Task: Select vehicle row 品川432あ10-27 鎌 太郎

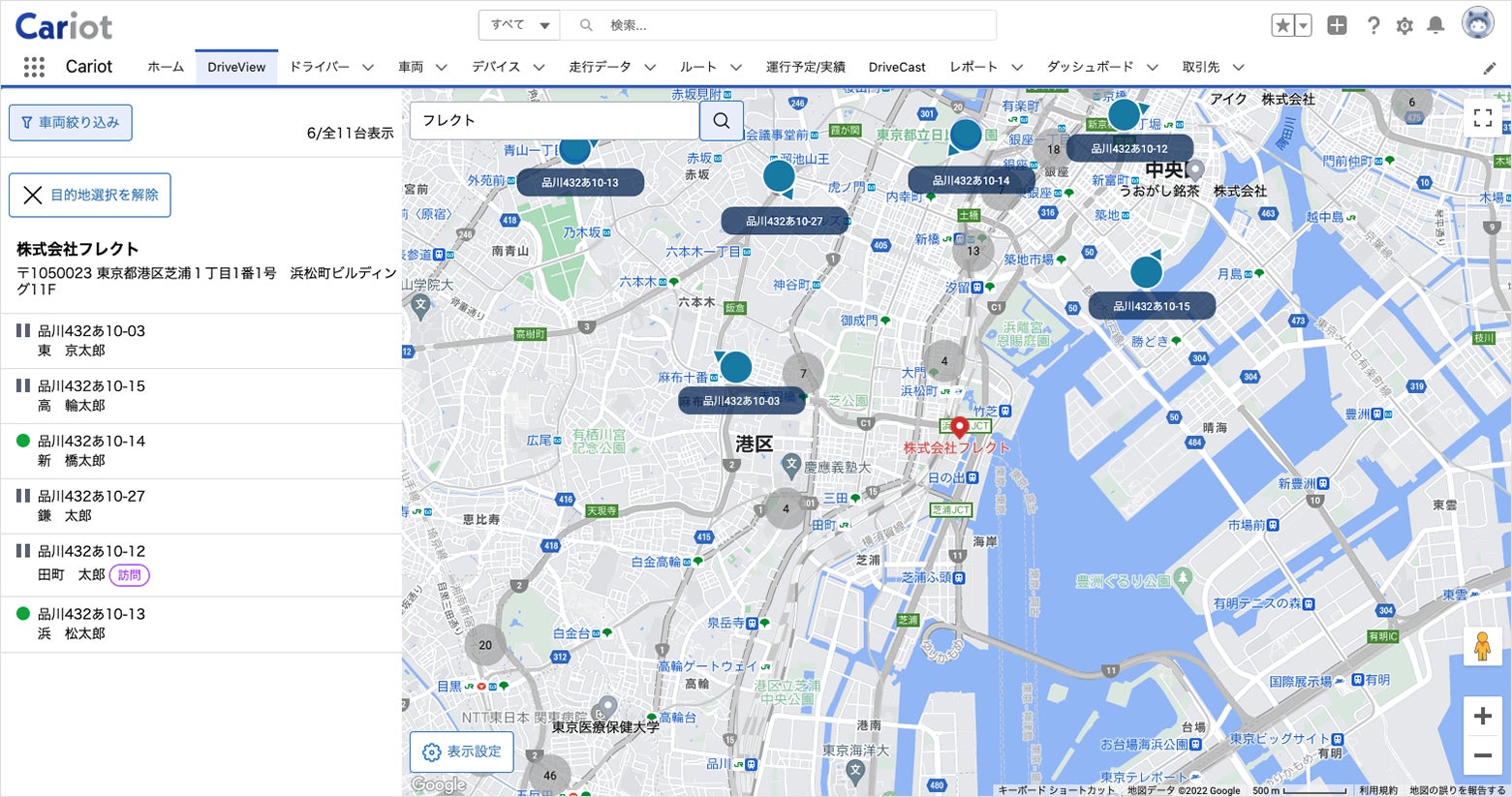Action: [x=201, y=506]
